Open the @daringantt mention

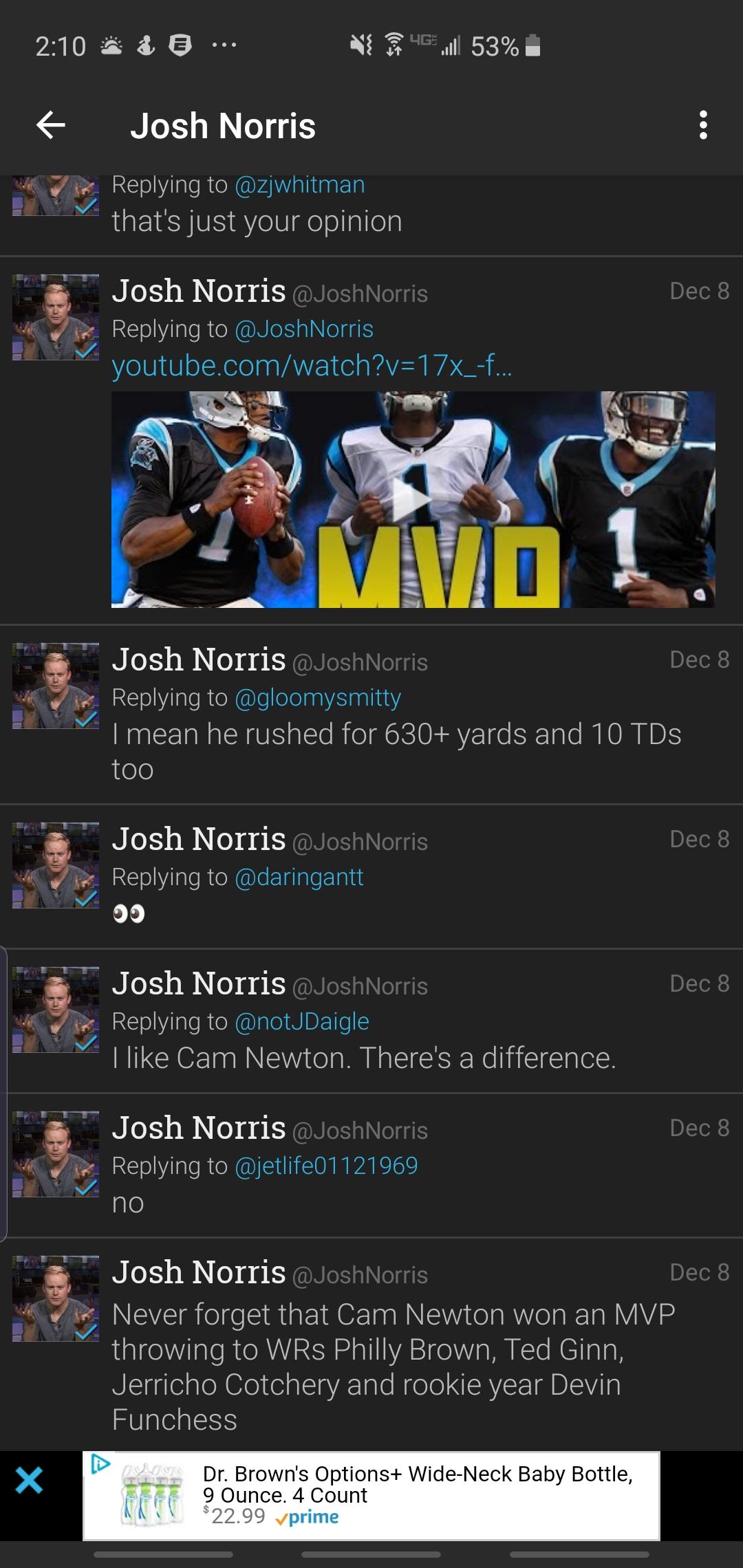(x=299, y=877)
